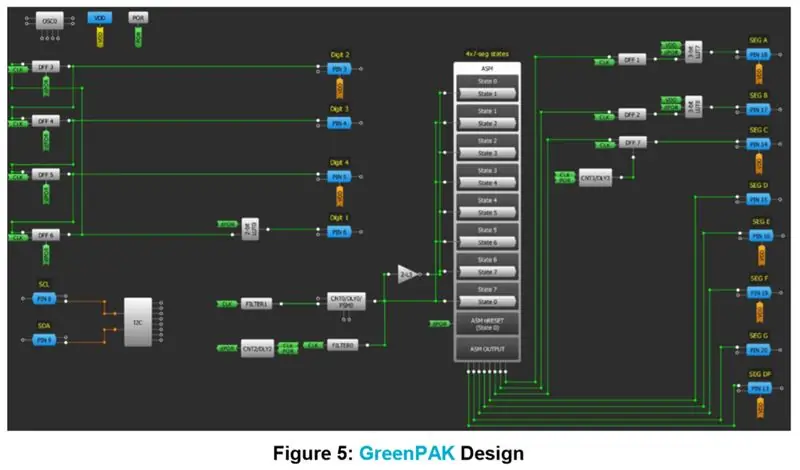800x470 pixels.
Task: Click the 3-bit LUT feeding SEG B
Action: click(x=693, y=107)
